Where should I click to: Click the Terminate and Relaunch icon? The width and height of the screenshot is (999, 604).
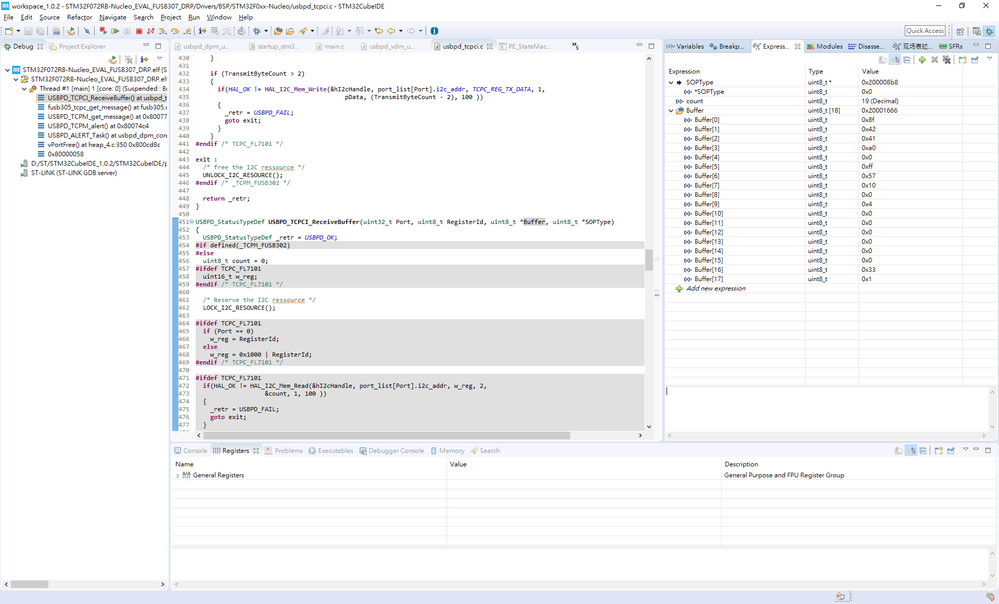103,31
